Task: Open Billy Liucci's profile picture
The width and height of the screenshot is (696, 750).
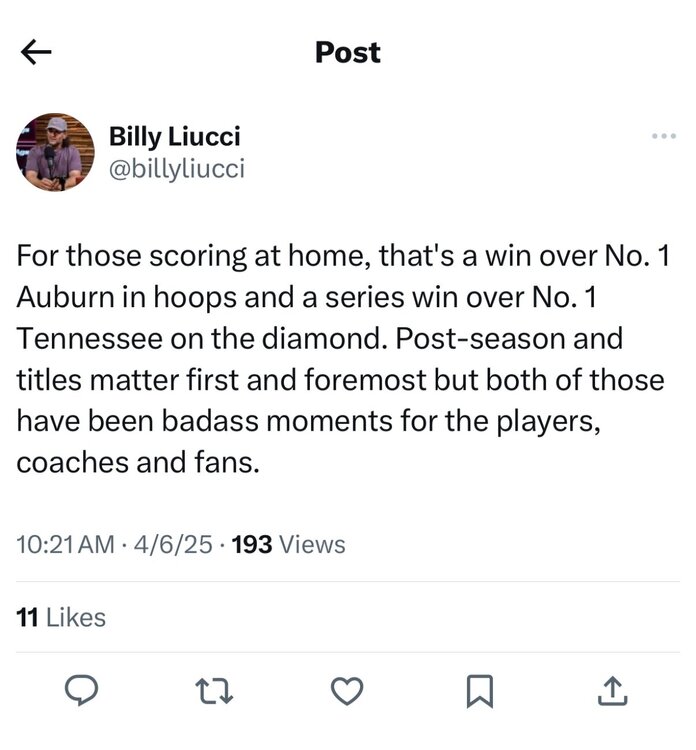Action: [x=55, y=153]
